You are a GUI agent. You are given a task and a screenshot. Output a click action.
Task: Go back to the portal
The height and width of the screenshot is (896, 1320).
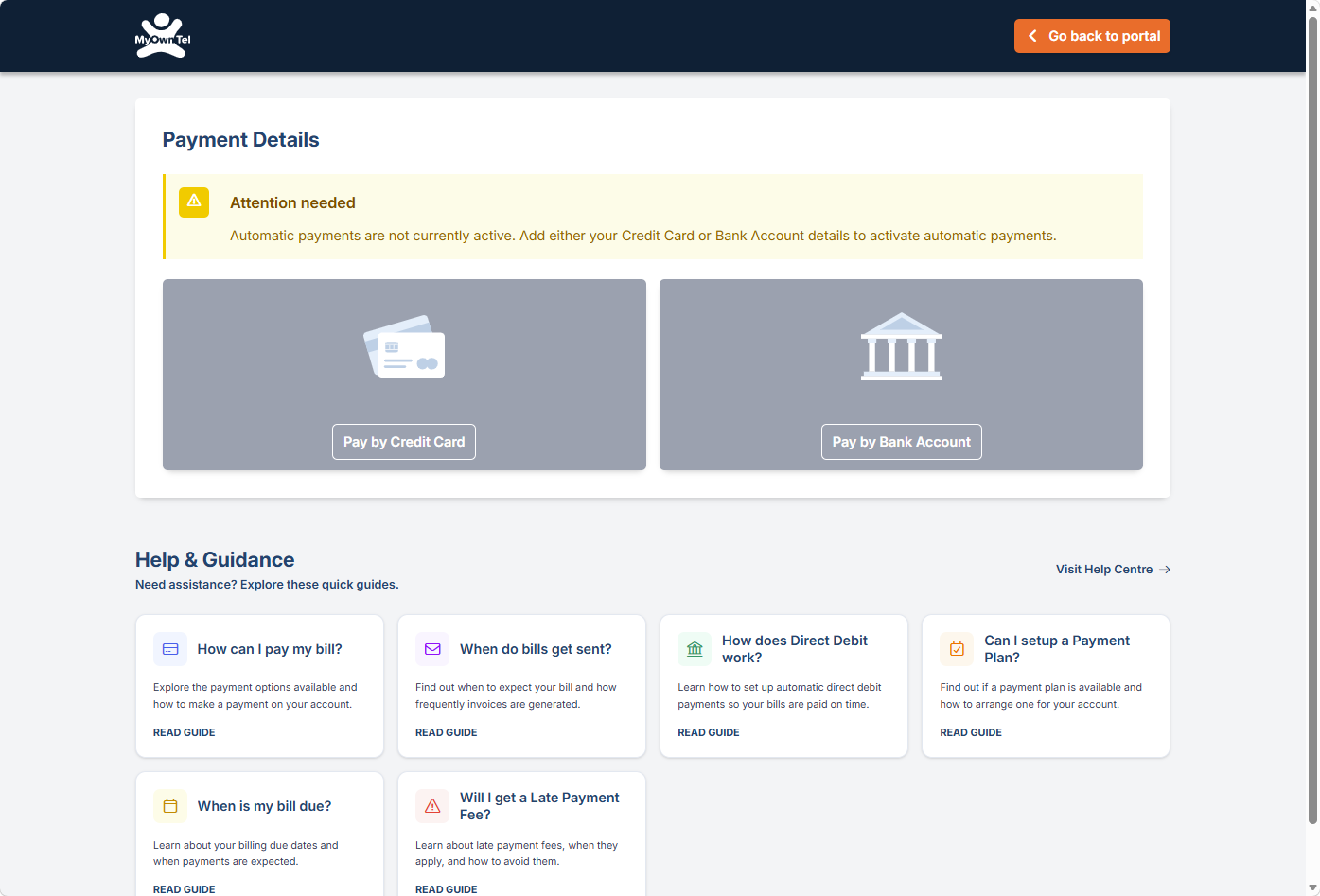click(1092, 36)
